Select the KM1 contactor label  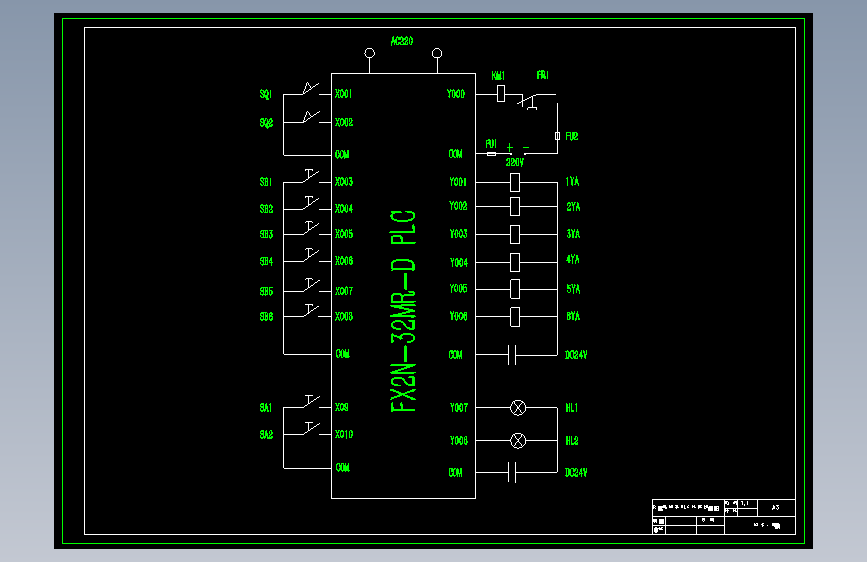click(x=498, y=76)
